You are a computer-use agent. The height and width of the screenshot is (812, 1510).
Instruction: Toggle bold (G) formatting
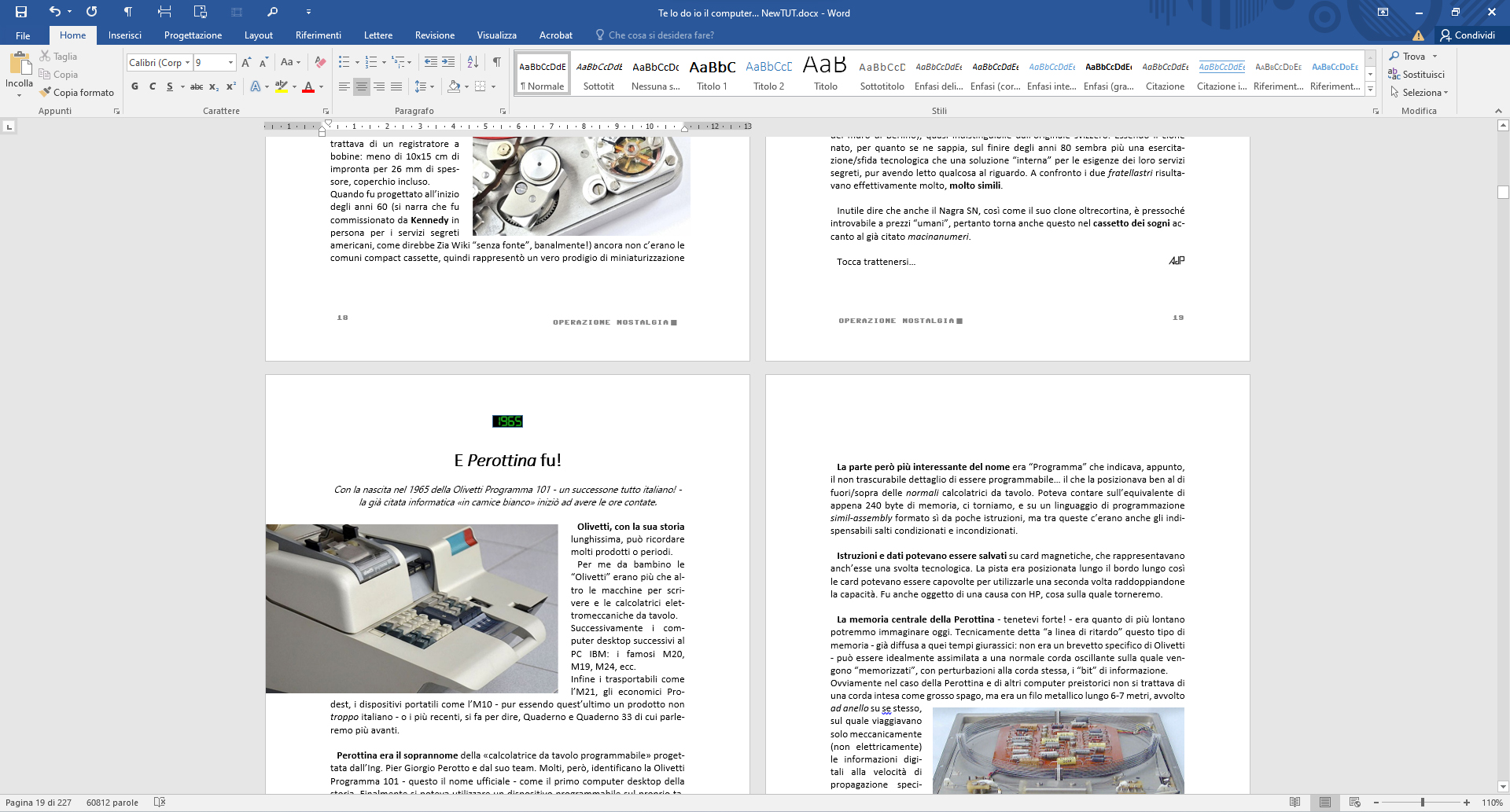click(135, 86)
